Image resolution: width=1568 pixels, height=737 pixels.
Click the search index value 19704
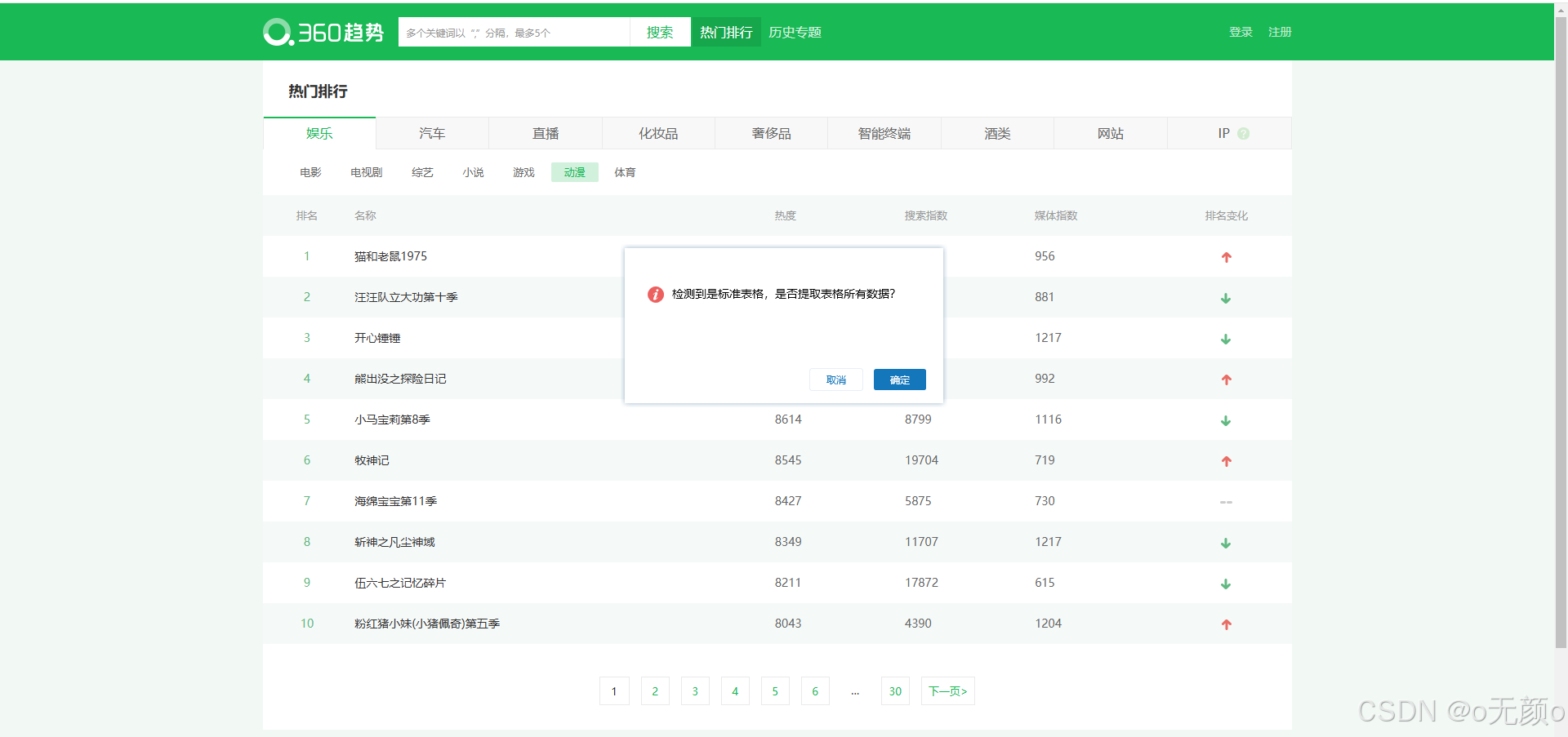pyautogui.click(x=921, y=460)
